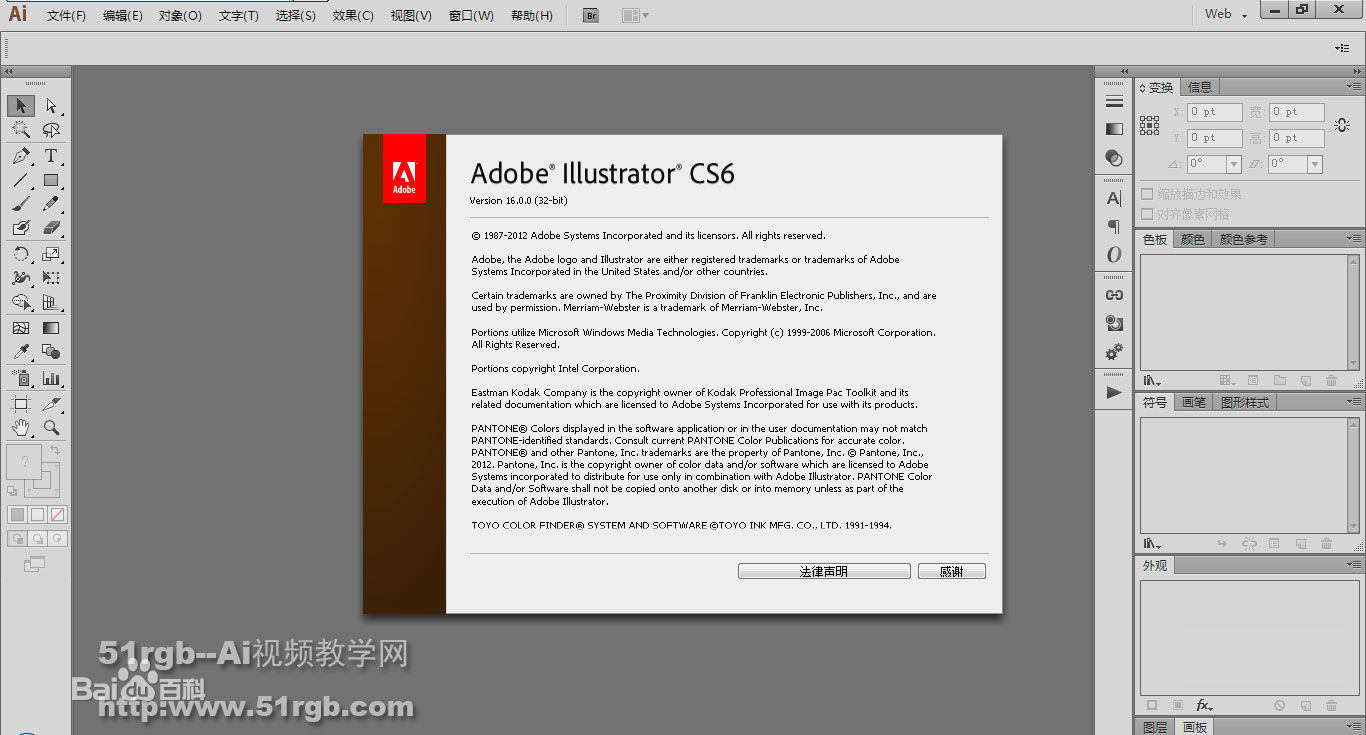1366x735 pixels.
Task: Select the Hand tool
Action: click(x=21, y=427)
